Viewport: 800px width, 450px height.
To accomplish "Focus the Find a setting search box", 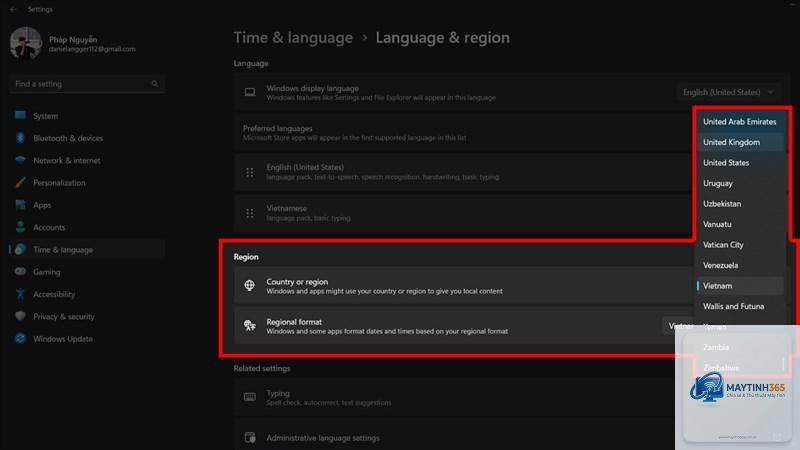I will [x=87, y=84].
